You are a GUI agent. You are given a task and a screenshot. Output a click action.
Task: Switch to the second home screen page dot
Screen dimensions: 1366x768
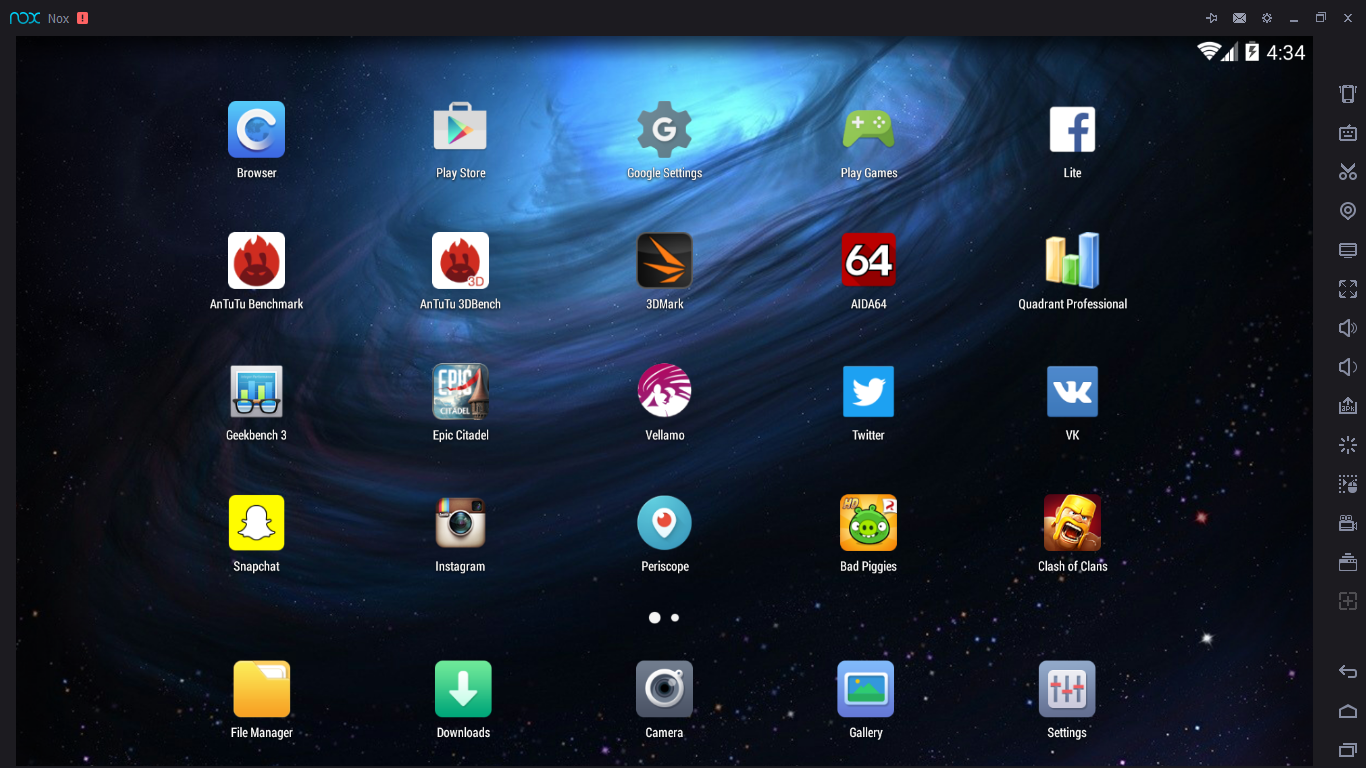pyautogui.click(x=675, y=618)
